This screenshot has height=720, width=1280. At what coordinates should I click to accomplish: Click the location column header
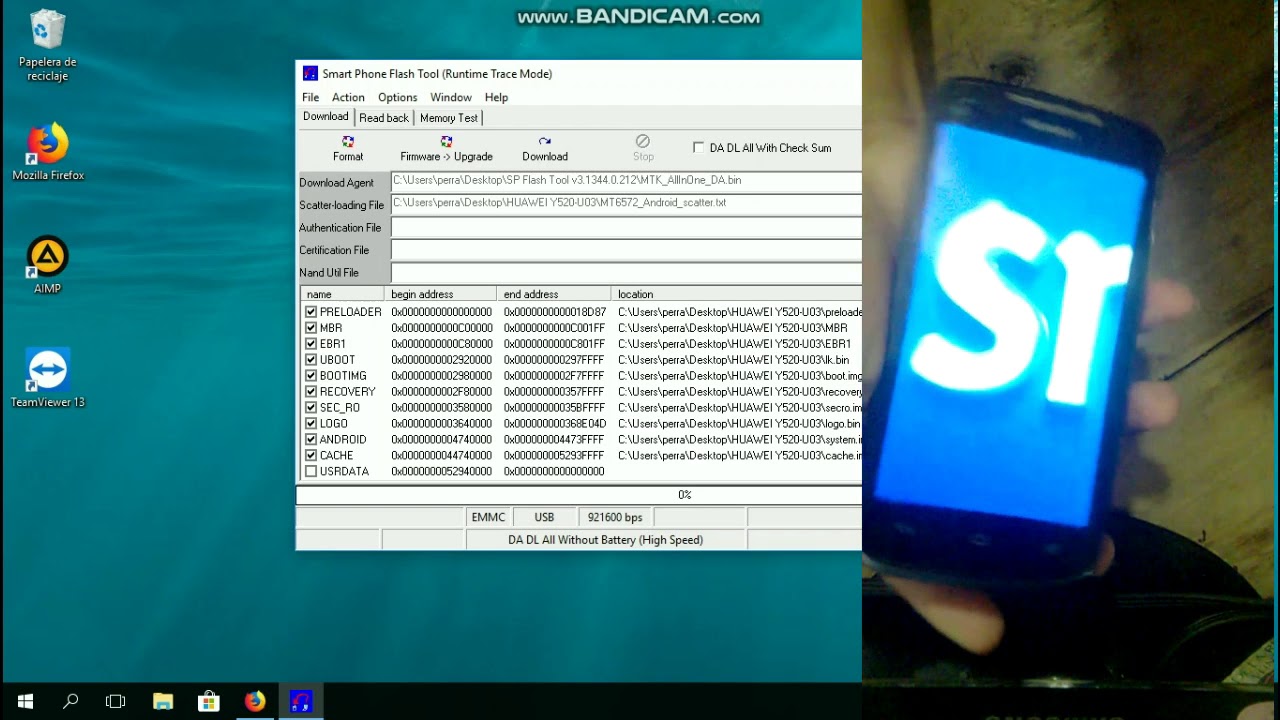pos(736,294)
